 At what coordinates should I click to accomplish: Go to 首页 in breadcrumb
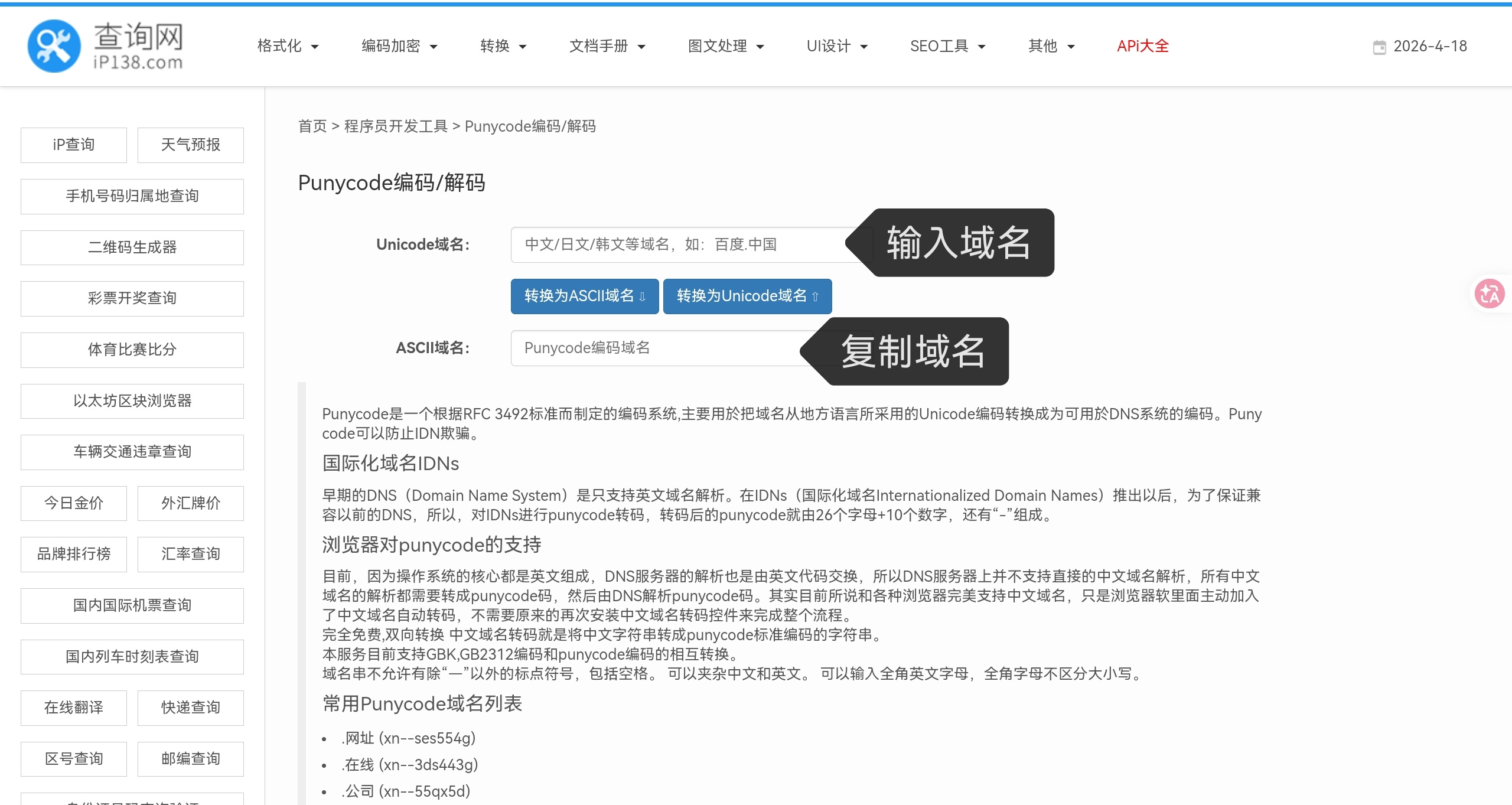[x=312, y=126]
